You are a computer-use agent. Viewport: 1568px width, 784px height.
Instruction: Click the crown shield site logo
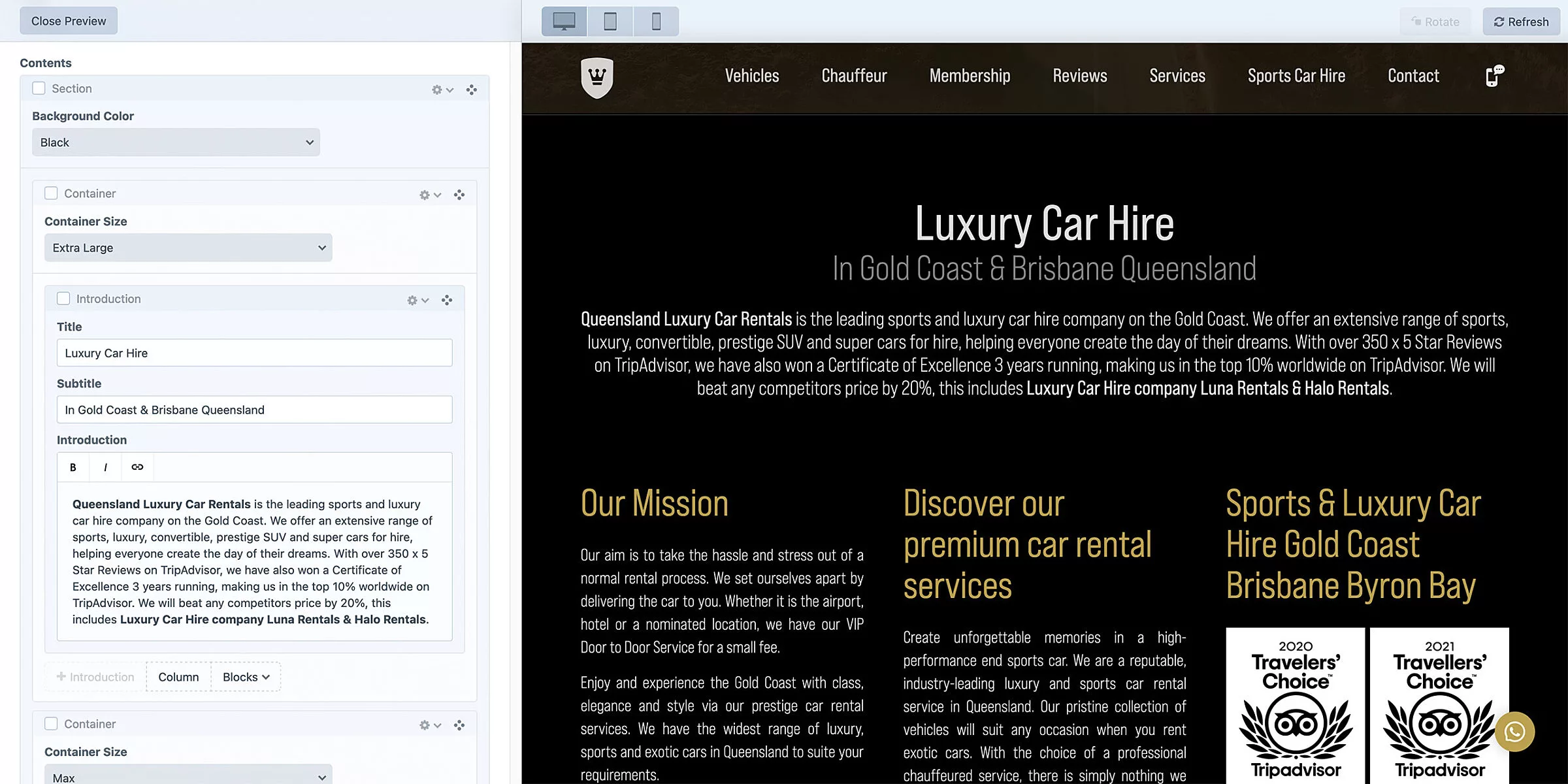click(597, 77)
